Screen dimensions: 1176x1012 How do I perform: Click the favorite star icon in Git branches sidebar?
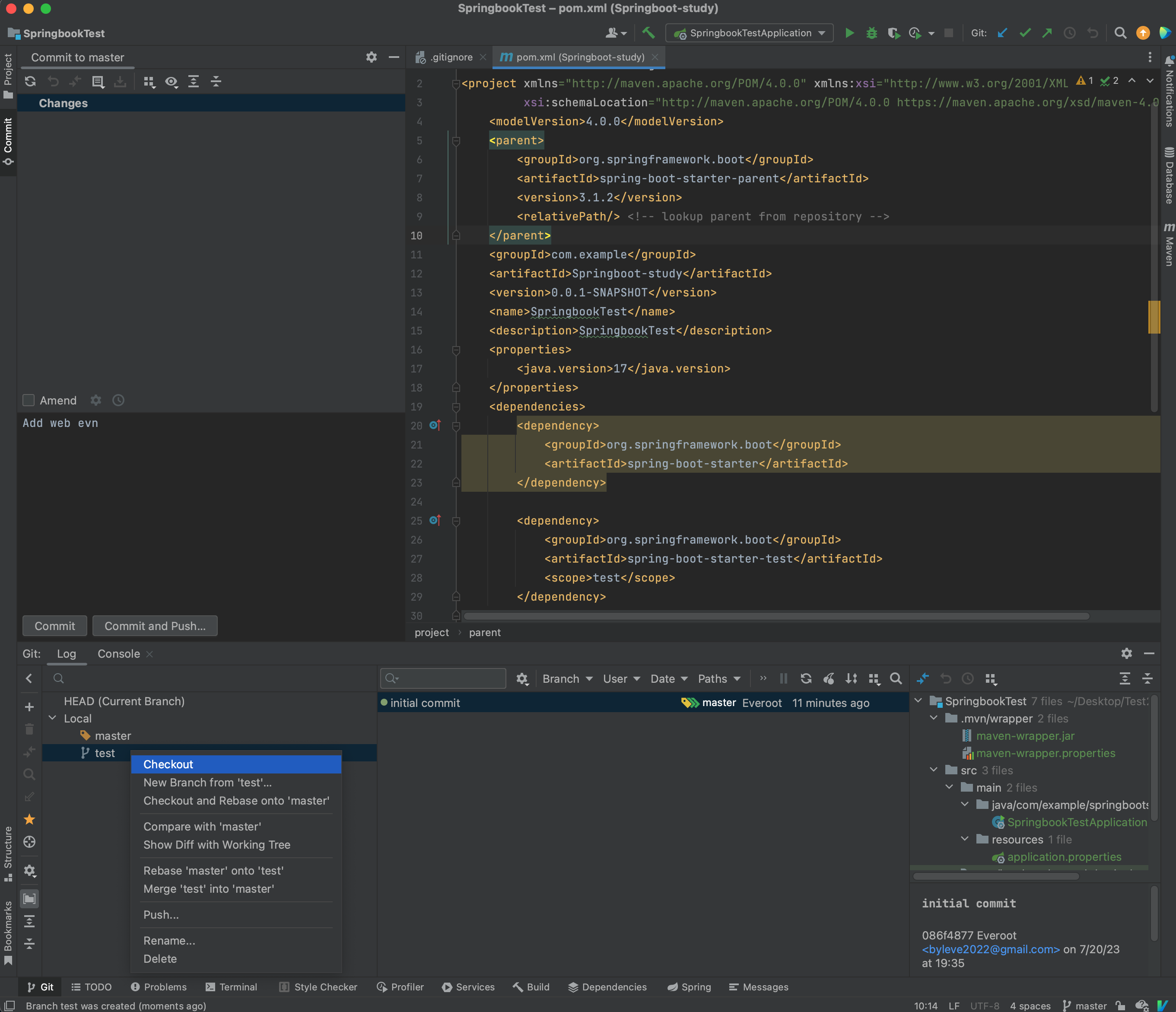(x=29, y=819)
